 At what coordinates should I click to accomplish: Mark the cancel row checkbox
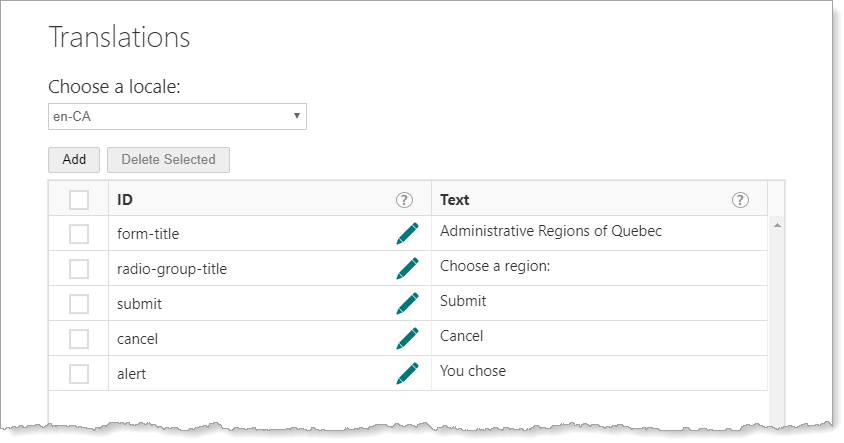click(x=79, y=339)
